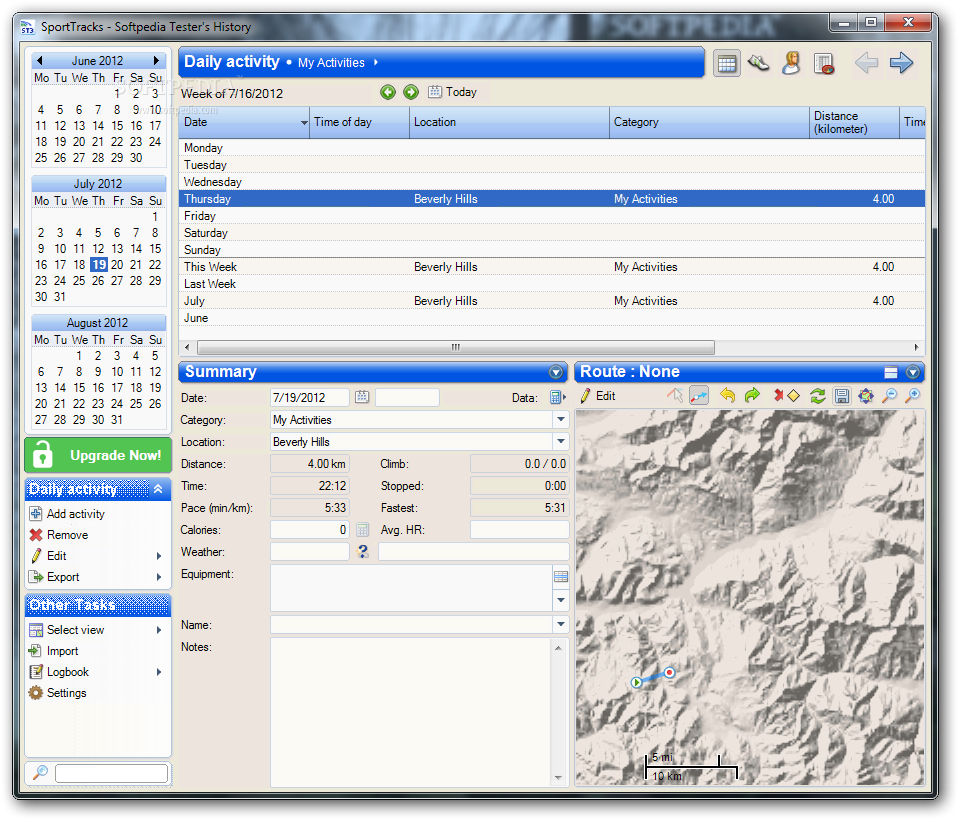Screen dimensions: 959x820
Task: Open the Reports spreadsheet-chart view icon
Action: [824, 64]
